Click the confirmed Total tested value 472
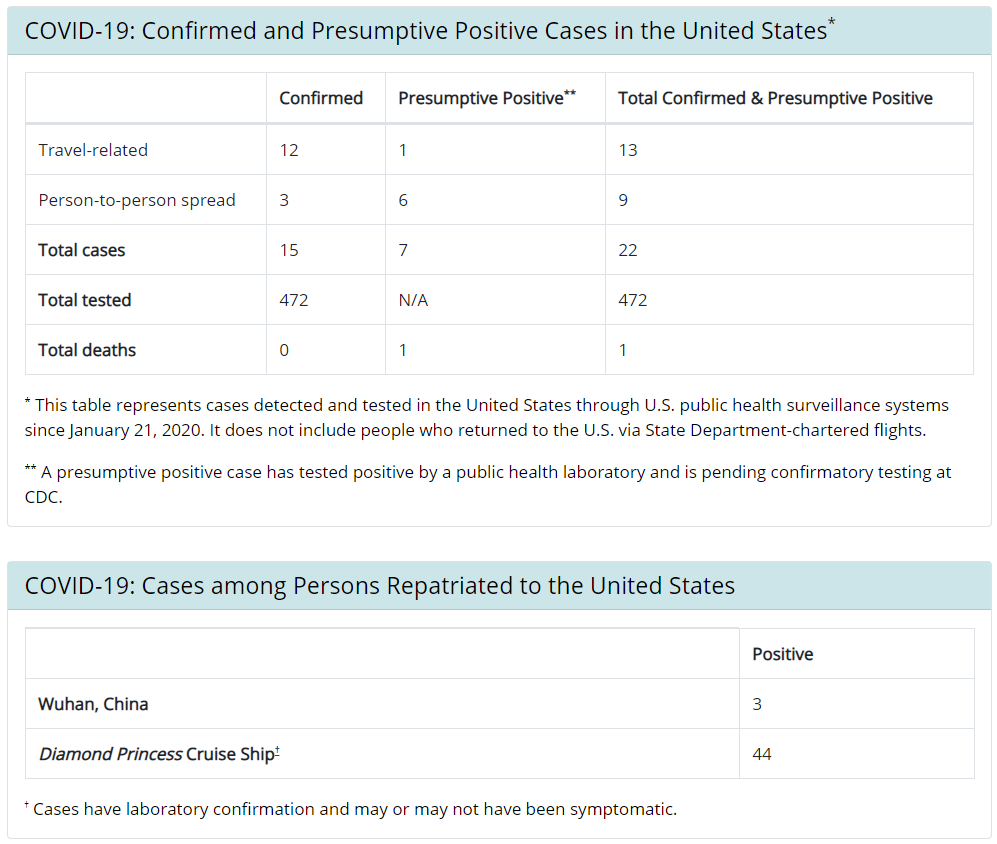Screen dimensions: 997x844 click(294, 300)
